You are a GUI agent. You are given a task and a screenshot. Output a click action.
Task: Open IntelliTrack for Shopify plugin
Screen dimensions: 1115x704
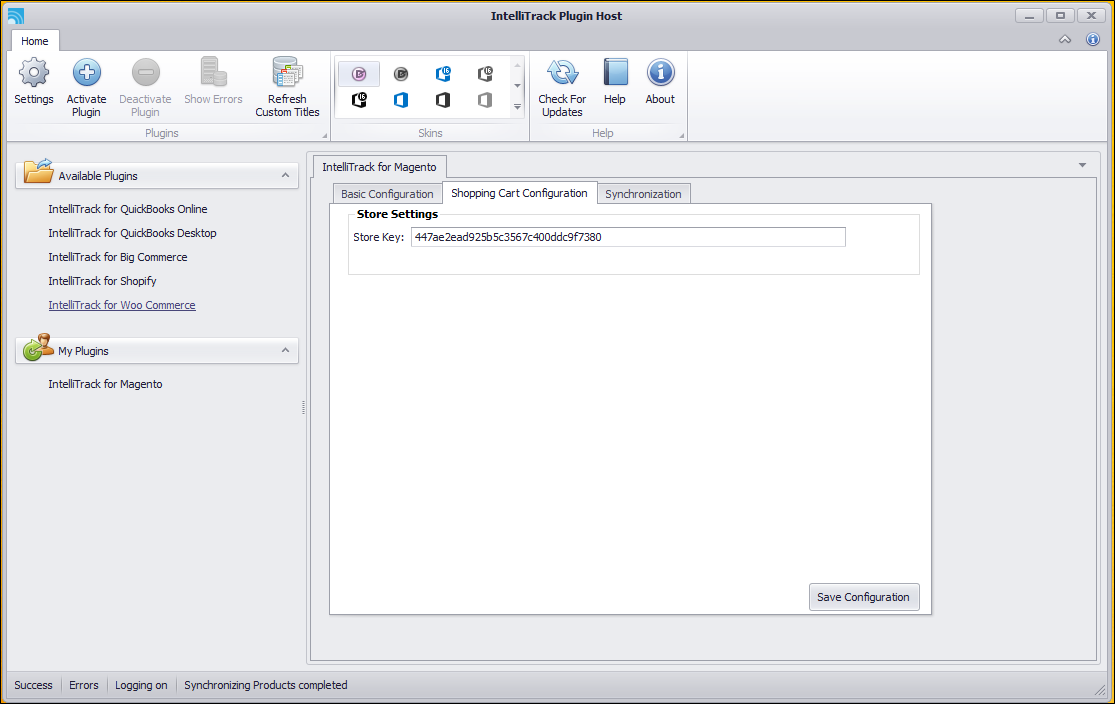tap(102, 282)
